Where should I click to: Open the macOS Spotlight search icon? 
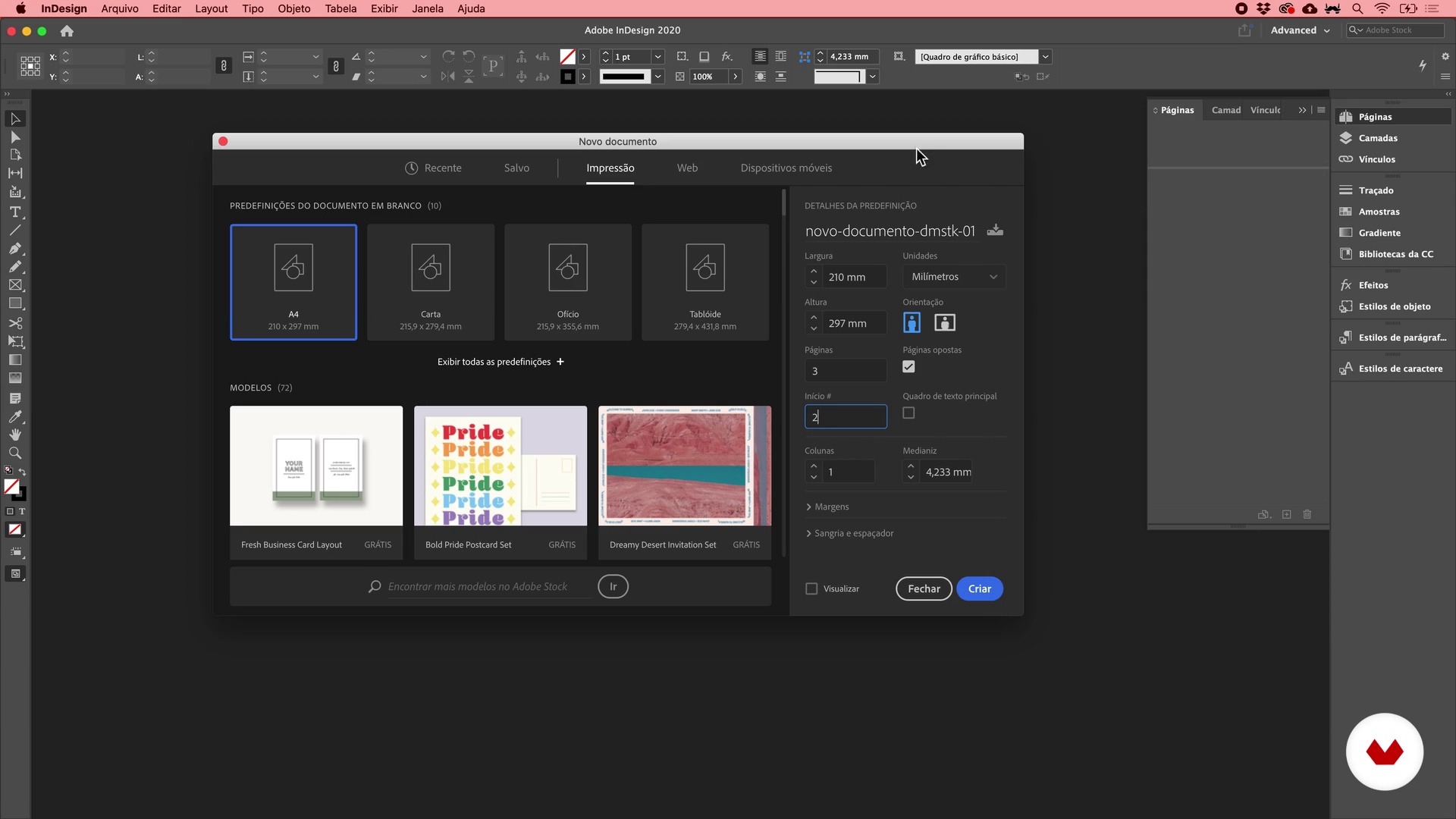coord(1357,8)
